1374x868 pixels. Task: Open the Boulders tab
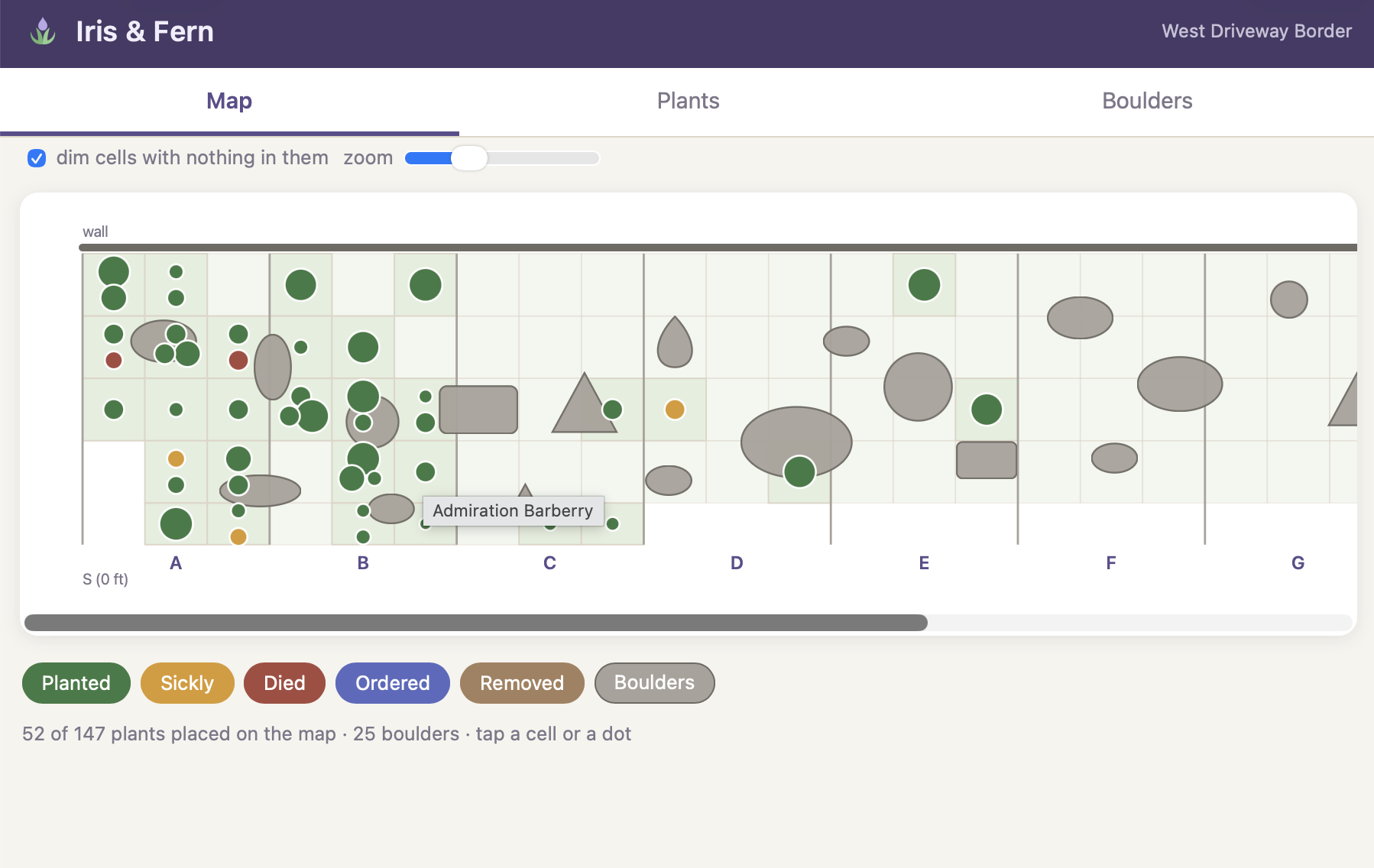[x=1146, y=101]
